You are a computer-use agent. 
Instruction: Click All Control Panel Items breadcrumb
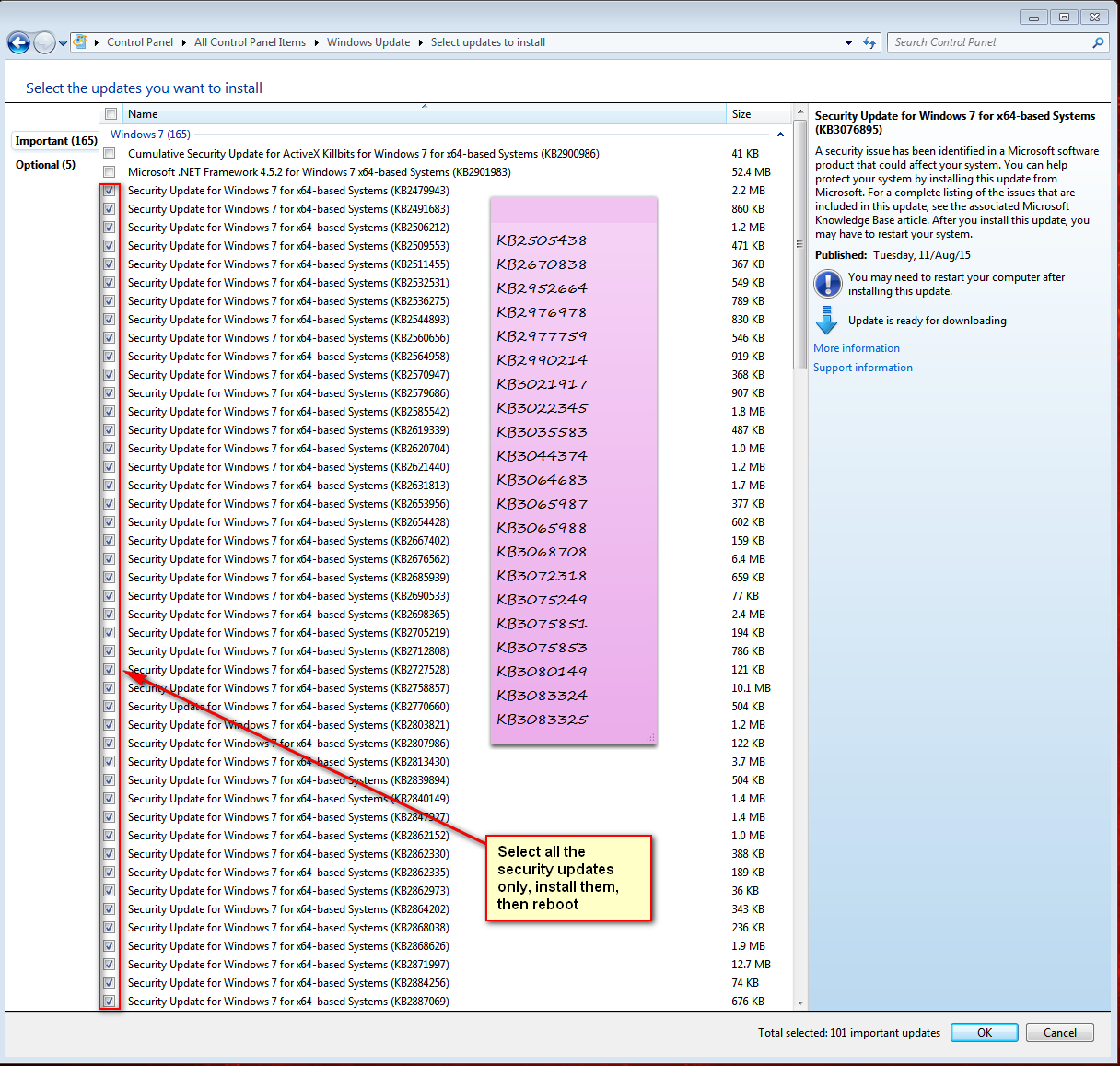250,42
